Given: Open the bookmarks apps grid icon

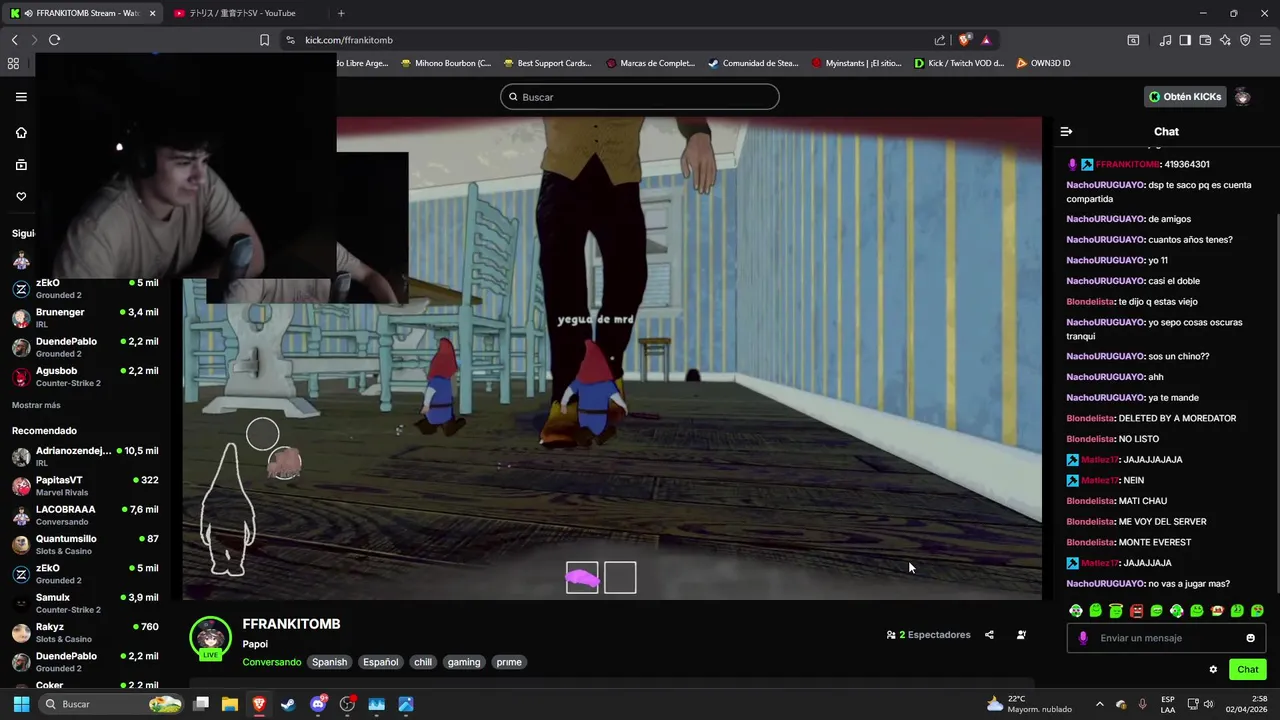Looking at the screenshot, I should coord(13,63).
